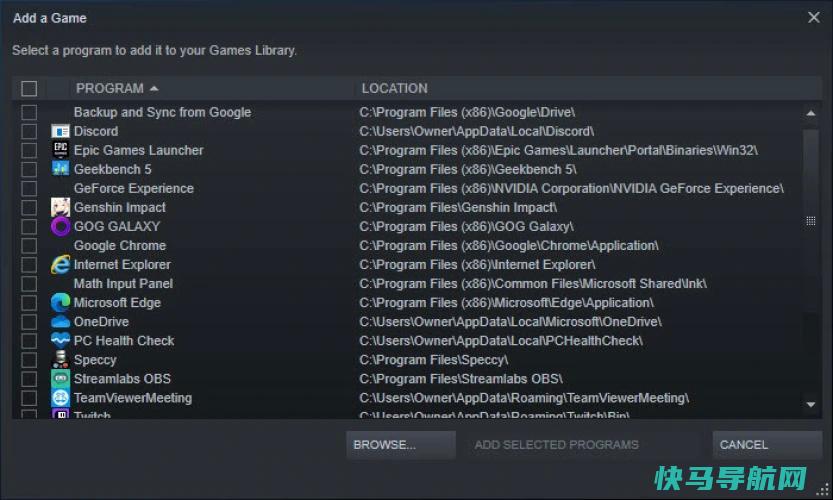This screenshot has width=833, height=500.
Task: Check the Genshin Impact checkbox
Action: [29, 208]
